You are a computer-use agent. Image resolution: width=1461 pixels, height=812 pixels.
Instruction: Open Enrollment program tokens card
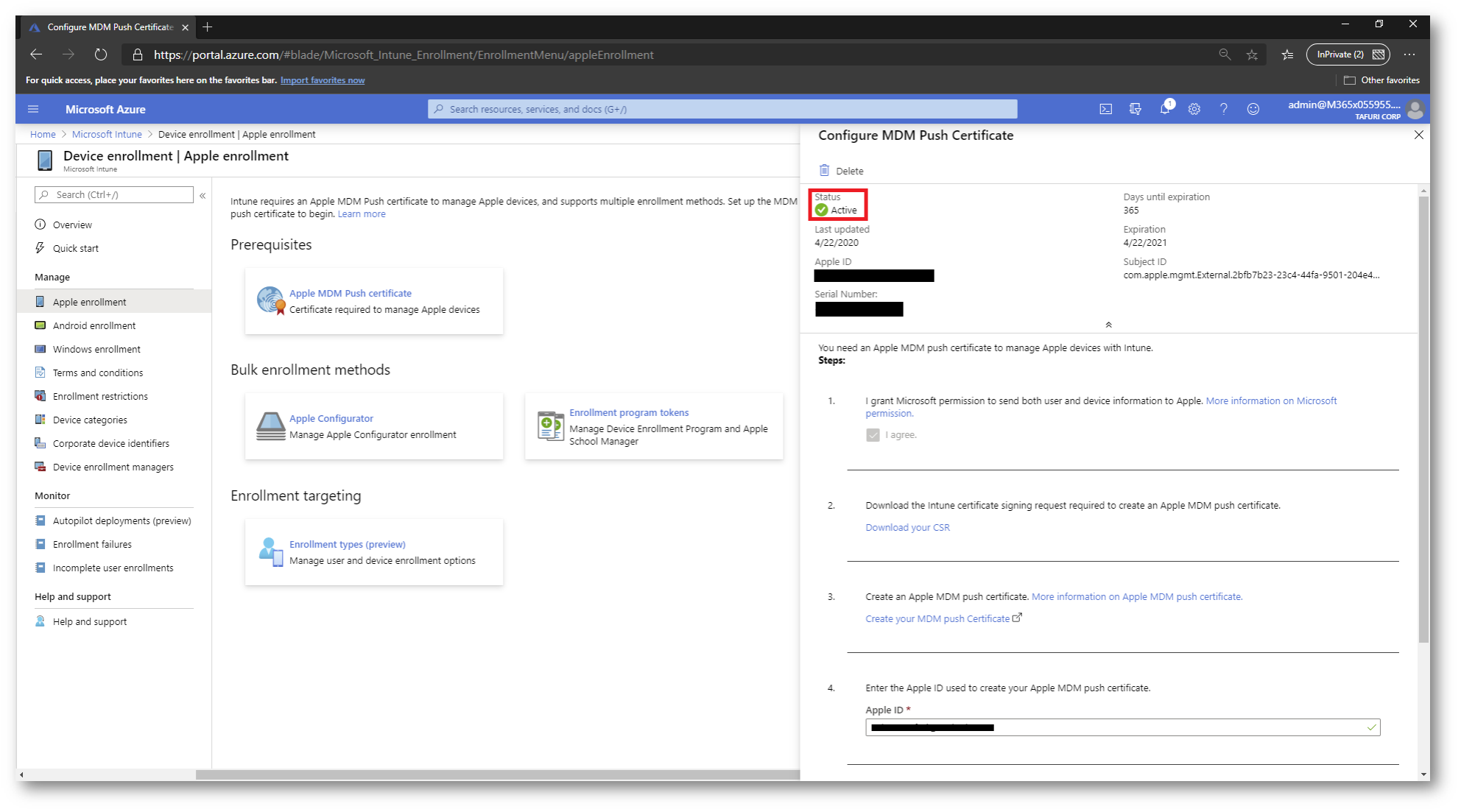point(654,426)
